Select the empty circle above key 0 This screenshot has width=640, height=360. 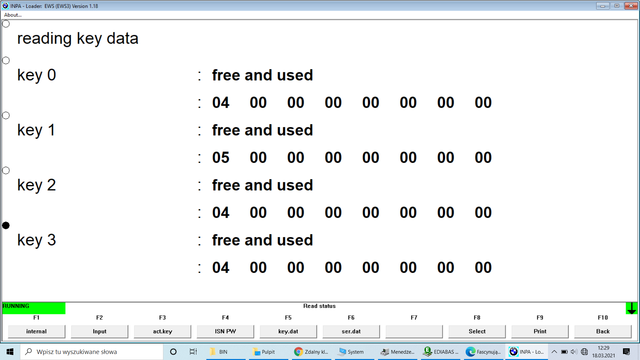pos(6,60)
